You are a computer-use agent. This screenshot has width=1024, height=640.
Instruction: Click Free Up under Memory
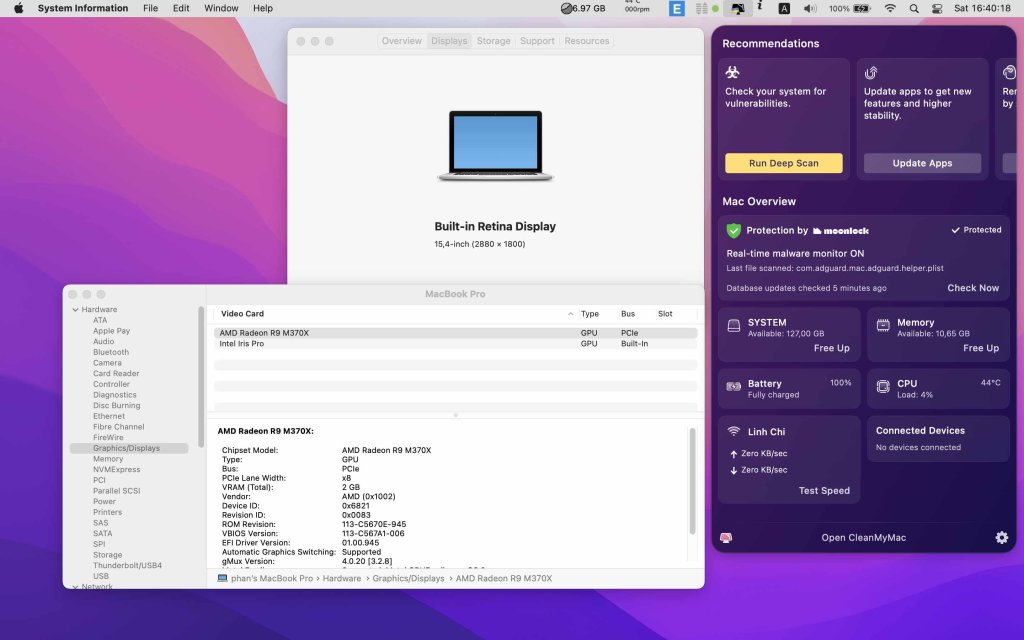(981, 348)
